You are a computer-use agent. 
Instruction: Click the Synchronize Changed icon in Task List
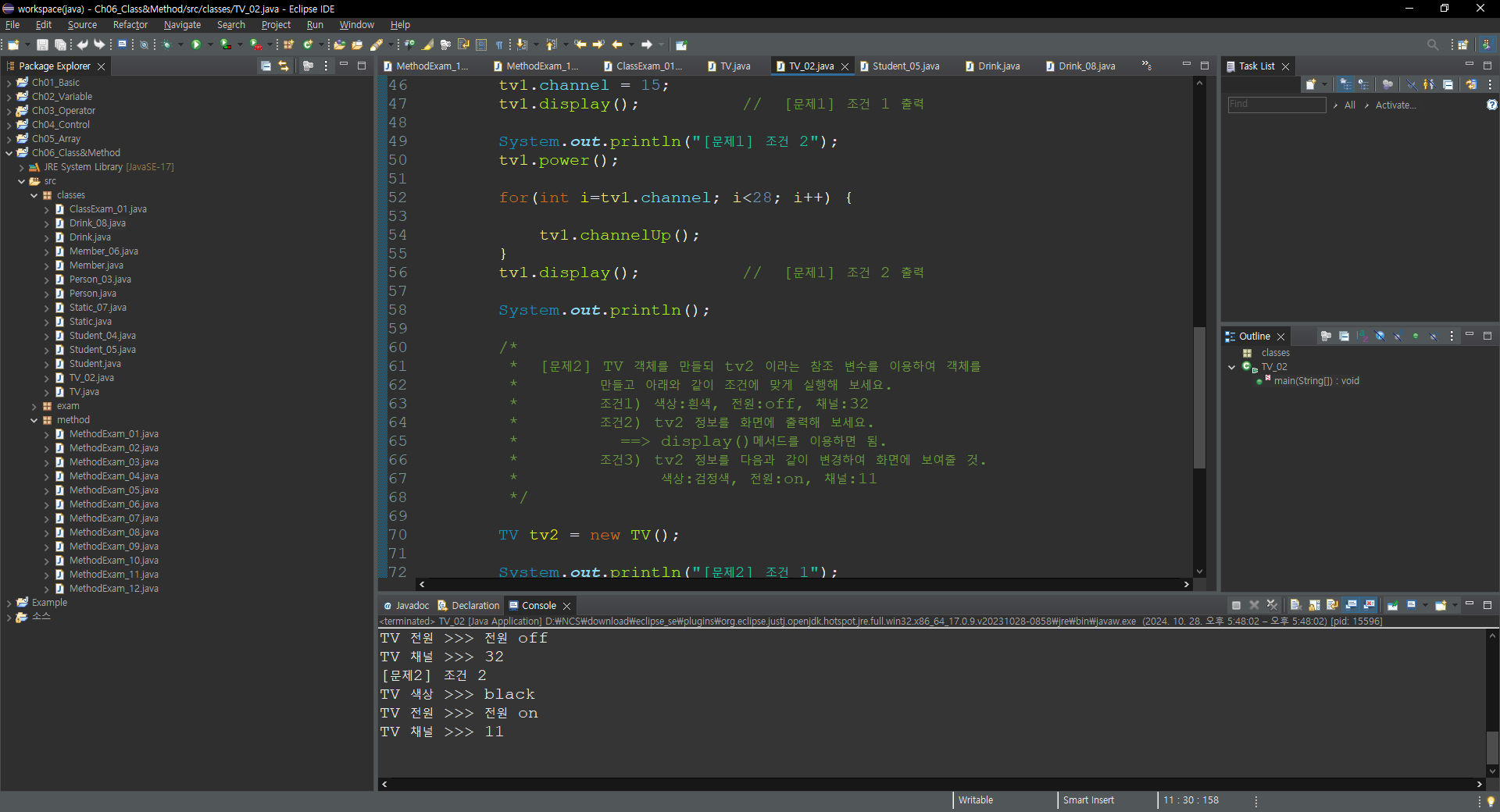point(1471,84)
